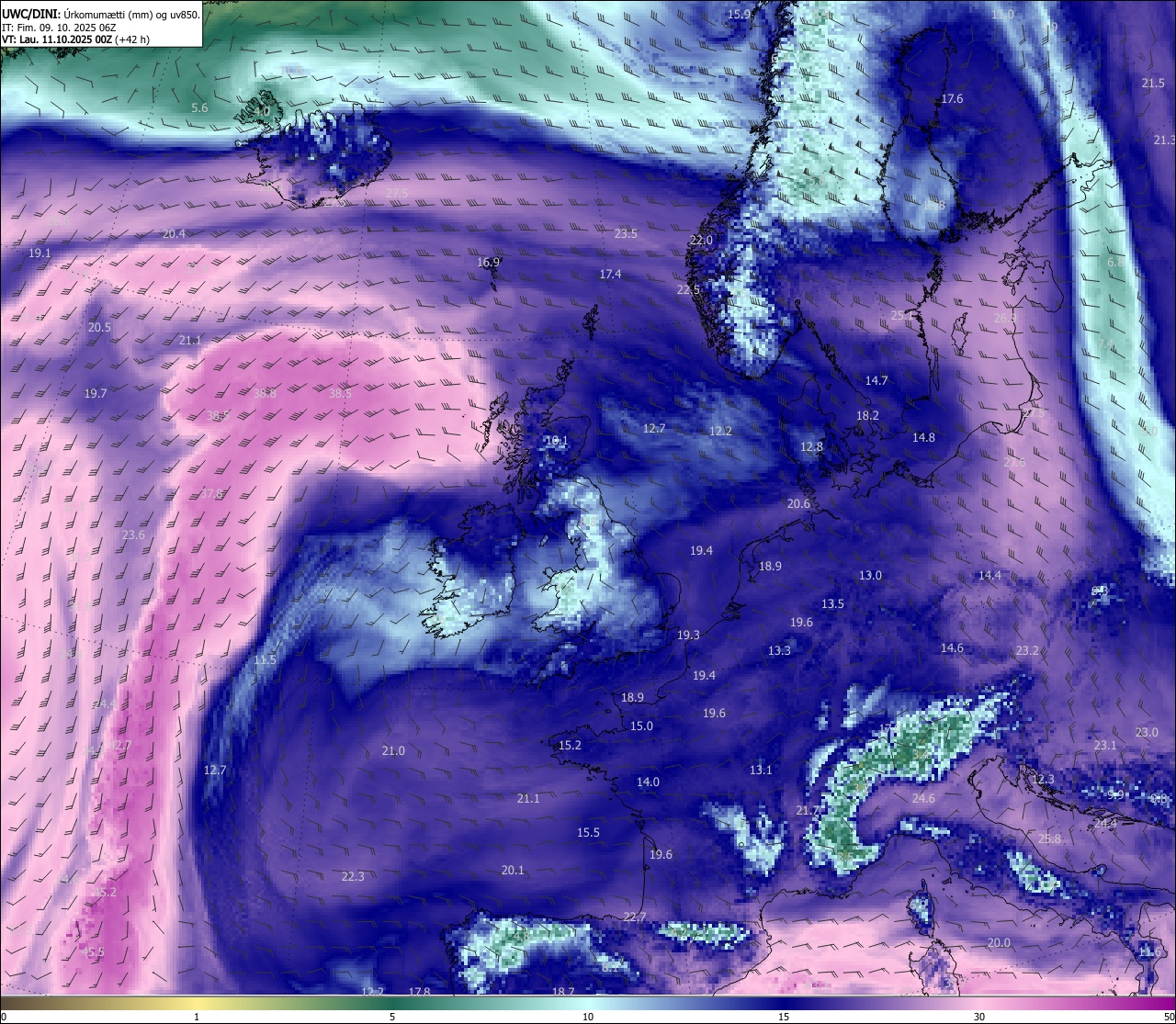Click the 14.4 value over Poland

tap(989, 575)
